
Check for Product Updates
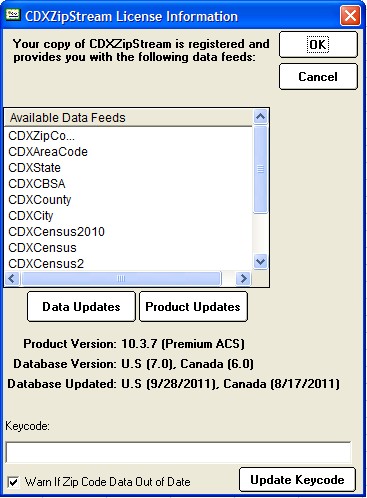coord(193,307)
